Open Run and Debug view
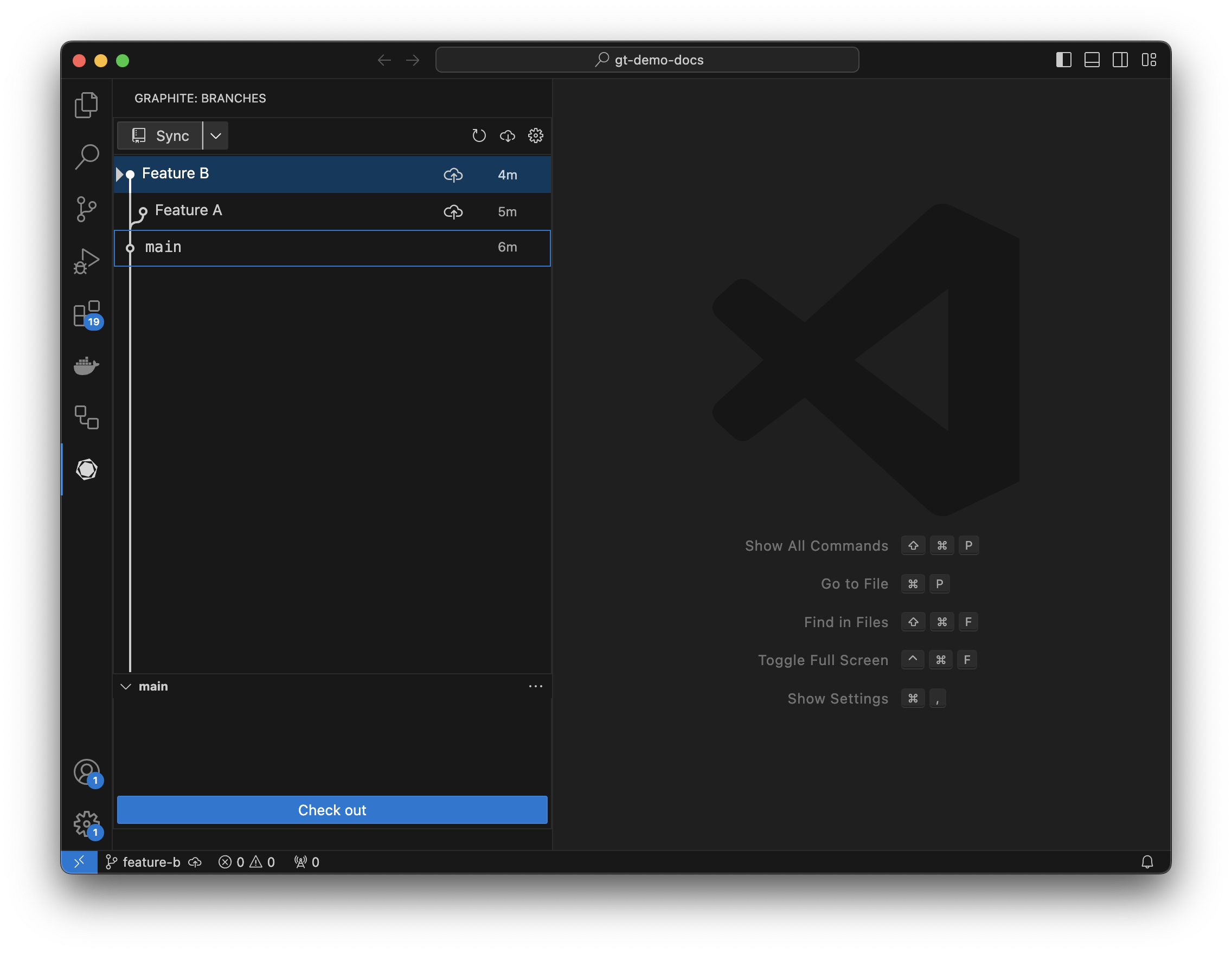Image resolution: width=1232 pixels, height=954 pixels. 86,261
